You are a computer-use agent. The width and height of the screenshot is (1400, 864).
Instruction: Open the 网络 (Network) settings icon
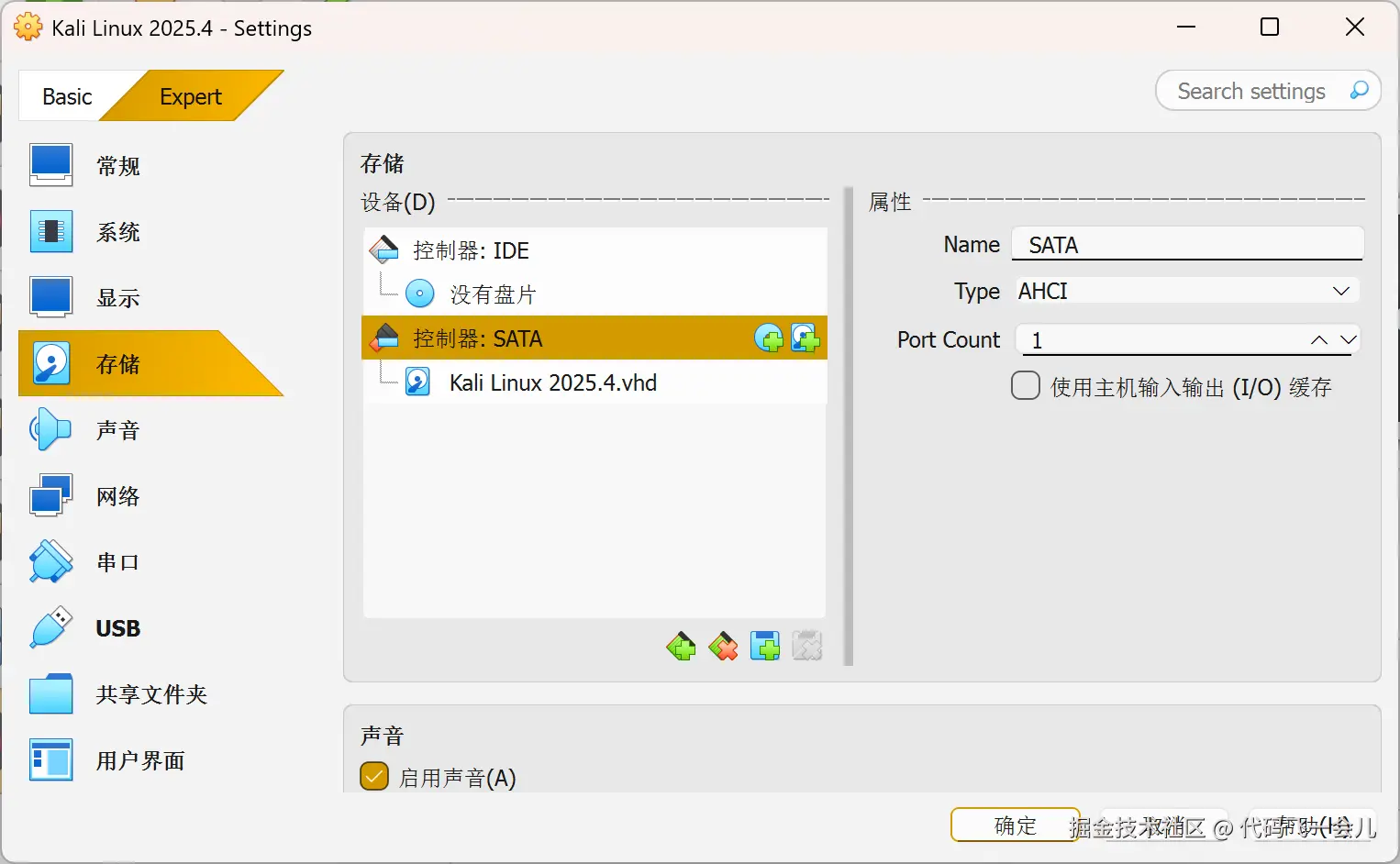[x=50, y=495]
